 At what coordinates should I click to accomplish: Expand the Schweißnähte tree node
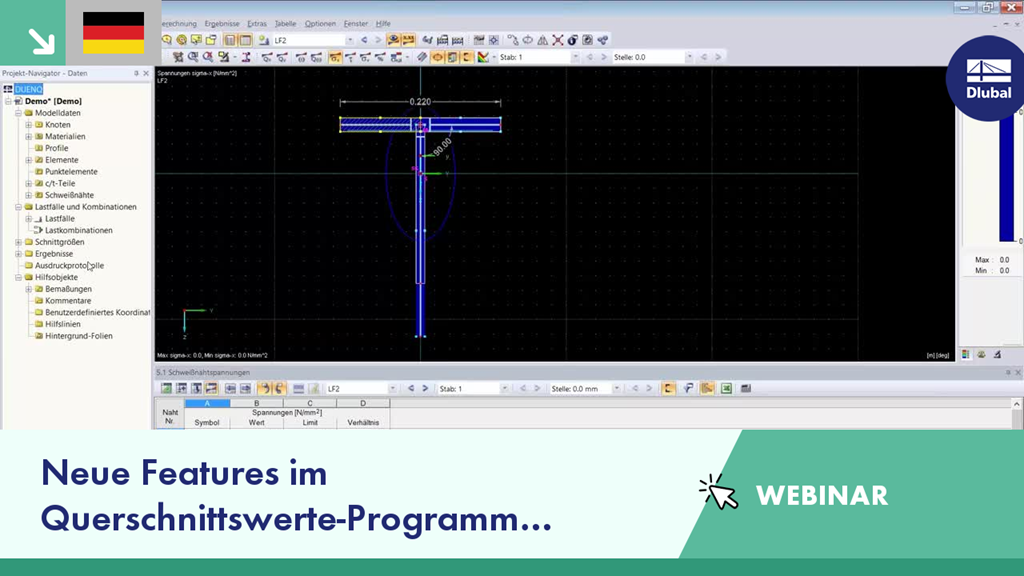pyautogui.click(x=29, y=195)
